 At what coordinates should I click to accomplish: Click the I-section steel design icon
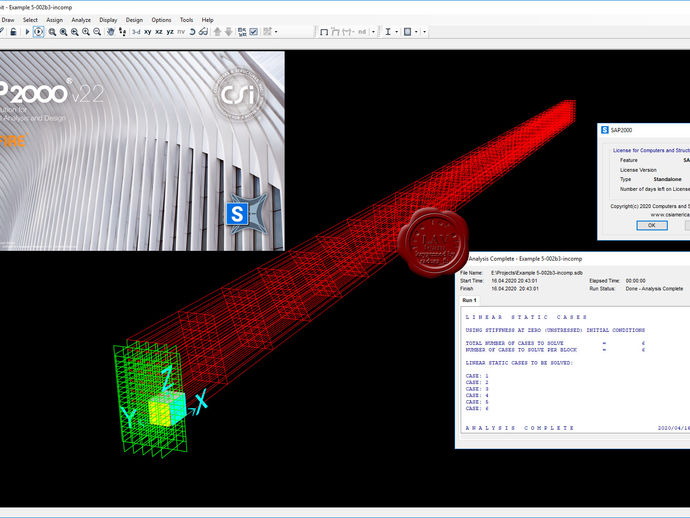point(388,32)
